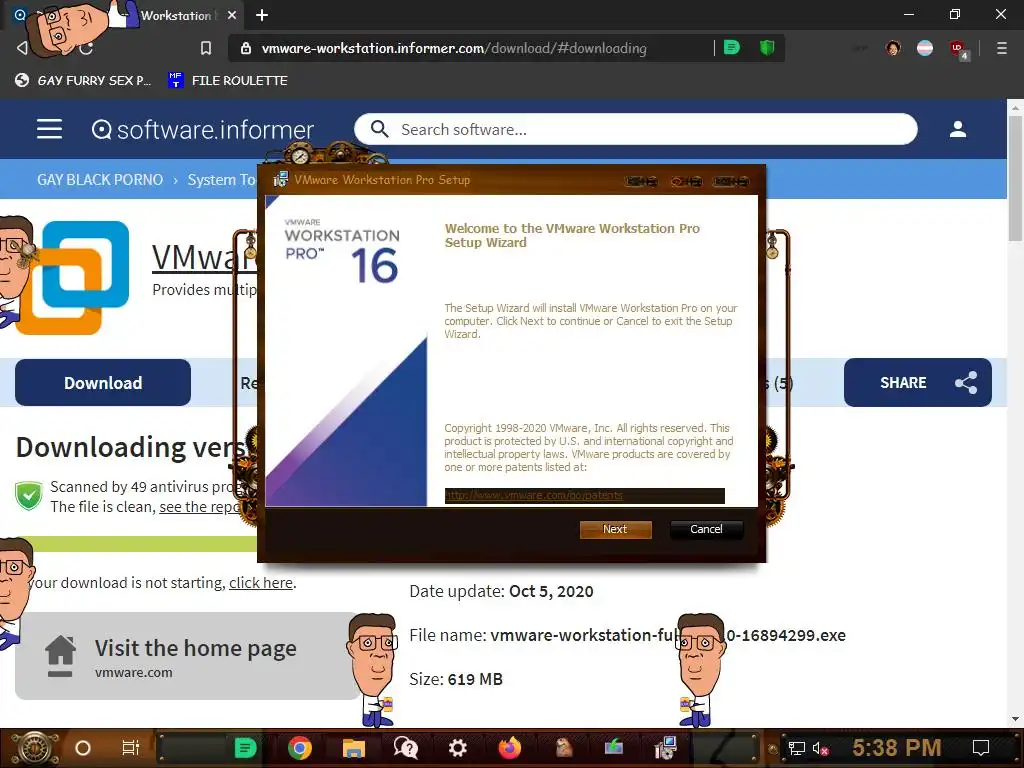Open the green chat app on taskbar

245,748
